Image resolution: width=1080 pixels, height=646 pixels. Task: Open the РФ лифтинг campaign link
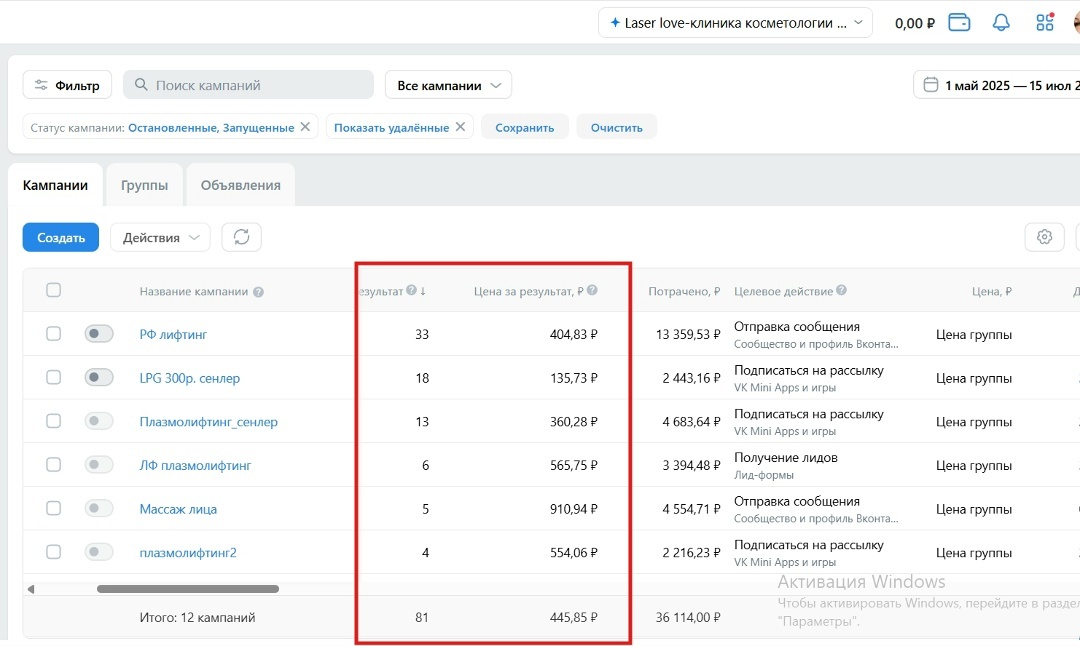[x=173, y=335]
